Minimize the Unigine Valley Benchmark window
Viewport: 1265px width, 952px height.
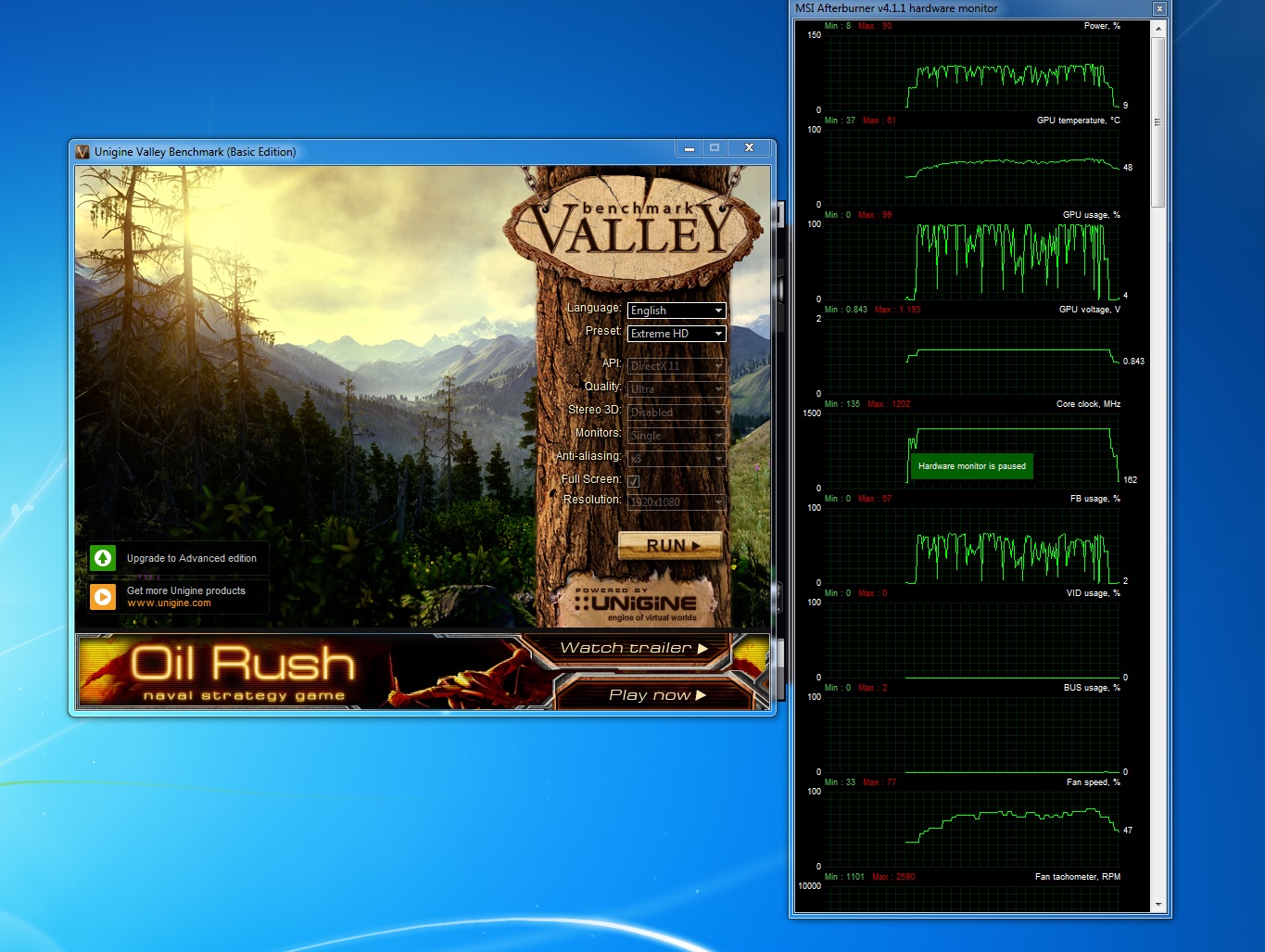coord(689,148)
